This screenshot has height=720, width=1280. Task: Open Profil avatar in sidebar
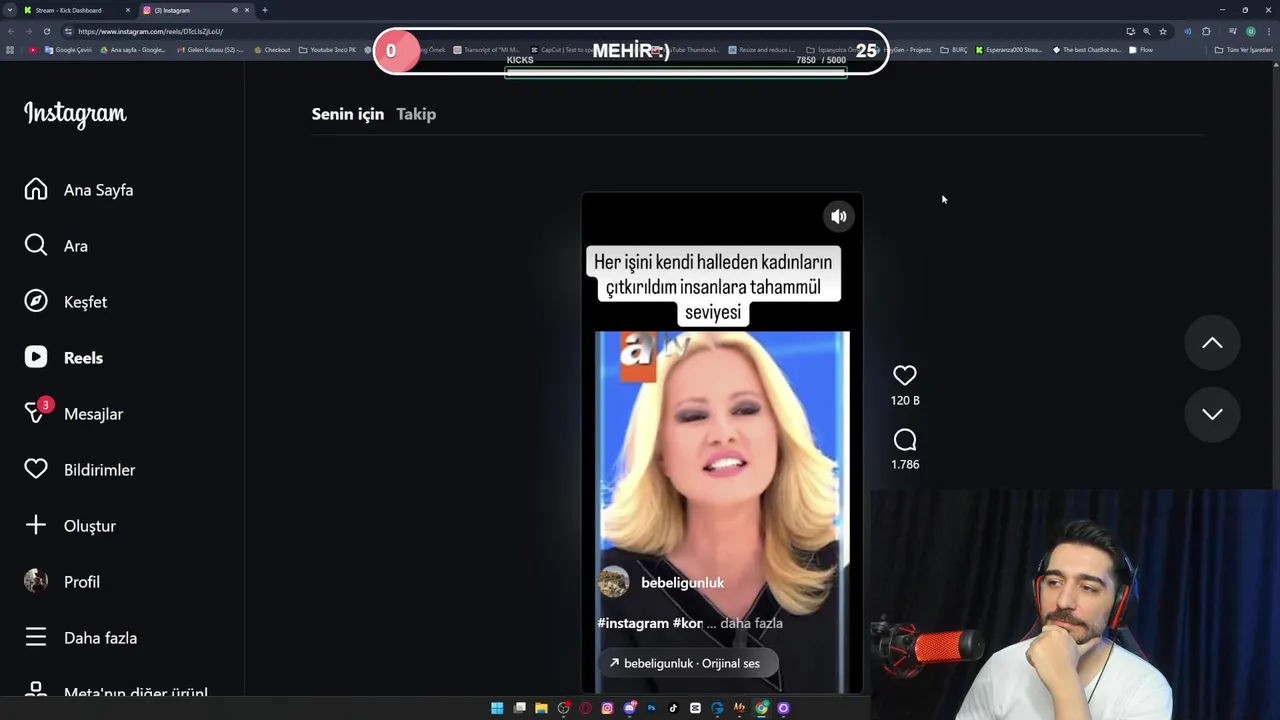pos(36,582)
